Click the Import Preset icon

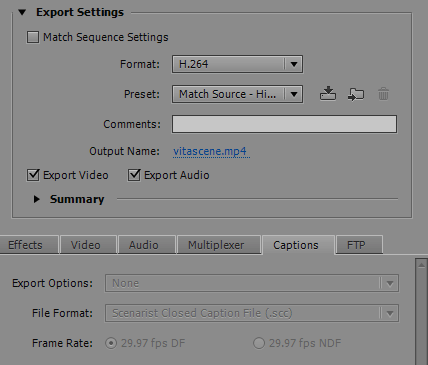(356, 94)
